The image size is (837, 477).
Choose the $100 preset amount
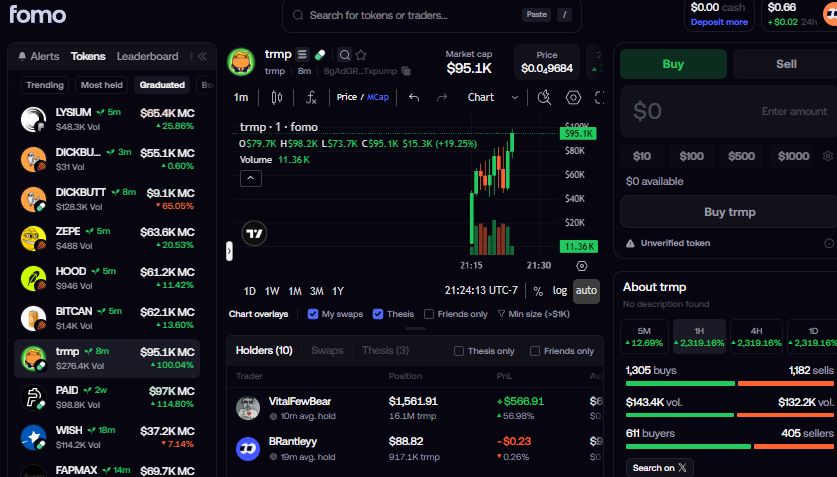click(x=691, y=156)
